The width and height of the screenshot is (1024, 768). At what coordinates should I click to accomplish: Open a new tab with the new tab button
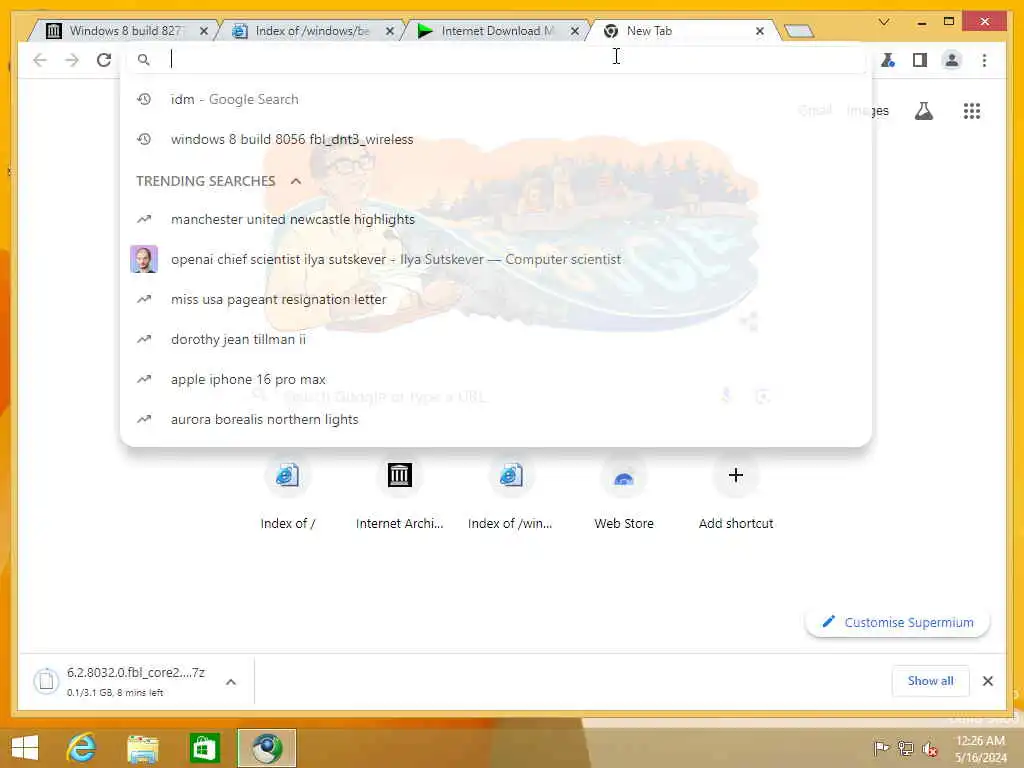(798, 31)
